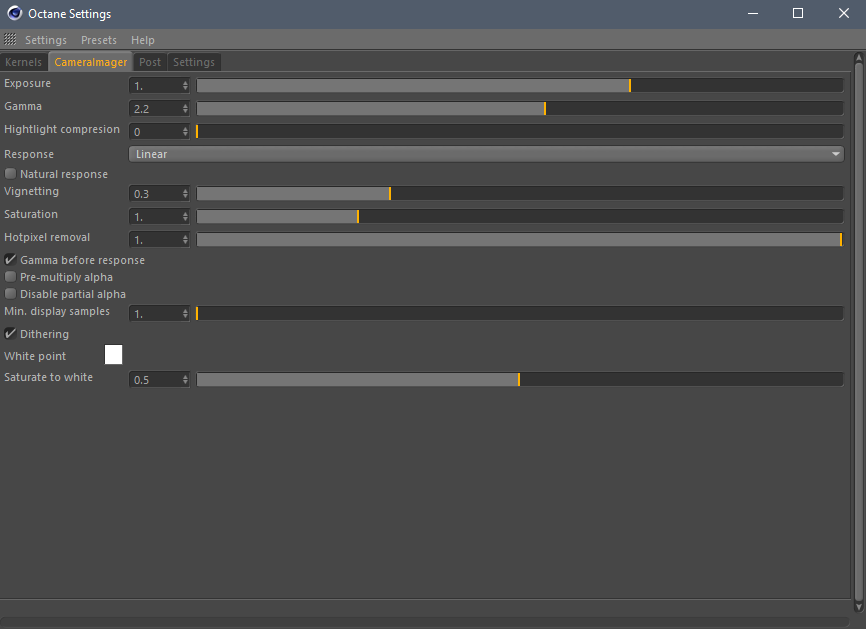Click the Hightlight compresion slider bar
Image resolution: width=866 pixels, height=629 pixels.
pyautogui.click(x=520, y=131)
